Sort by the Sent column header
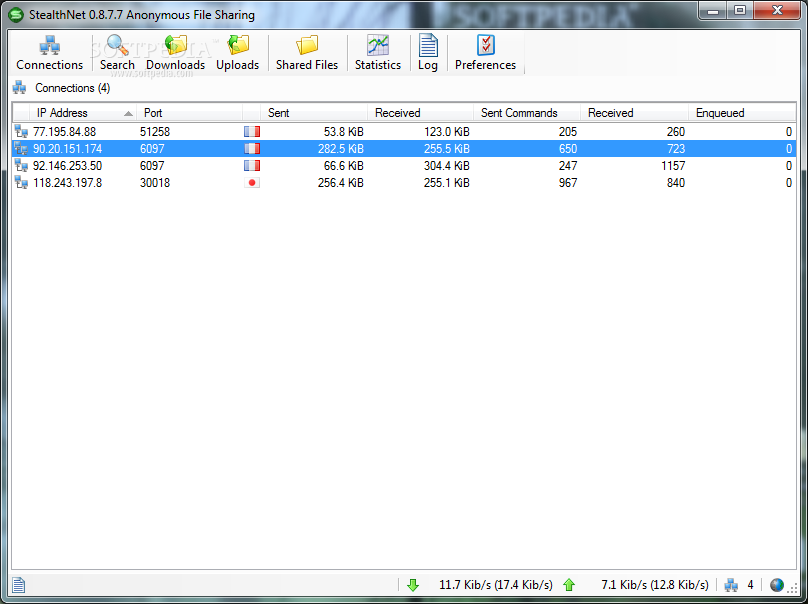 point(314,113)
